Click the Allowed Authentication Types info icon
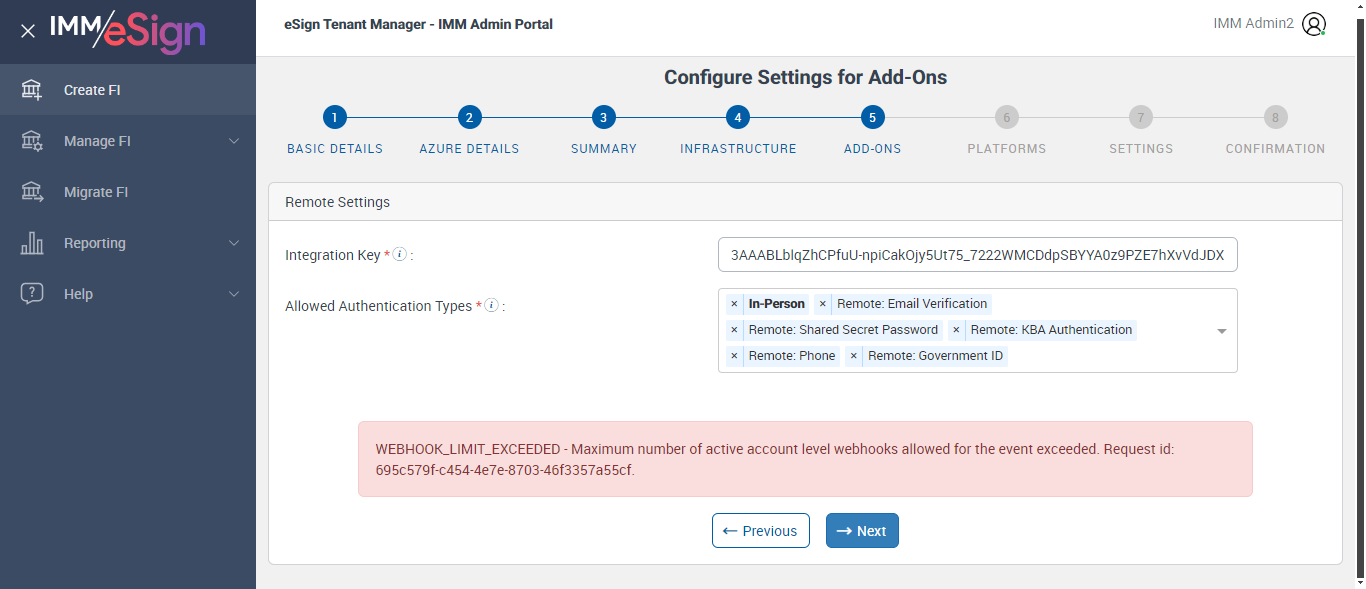1366x589 pixels. click(491, 306)
